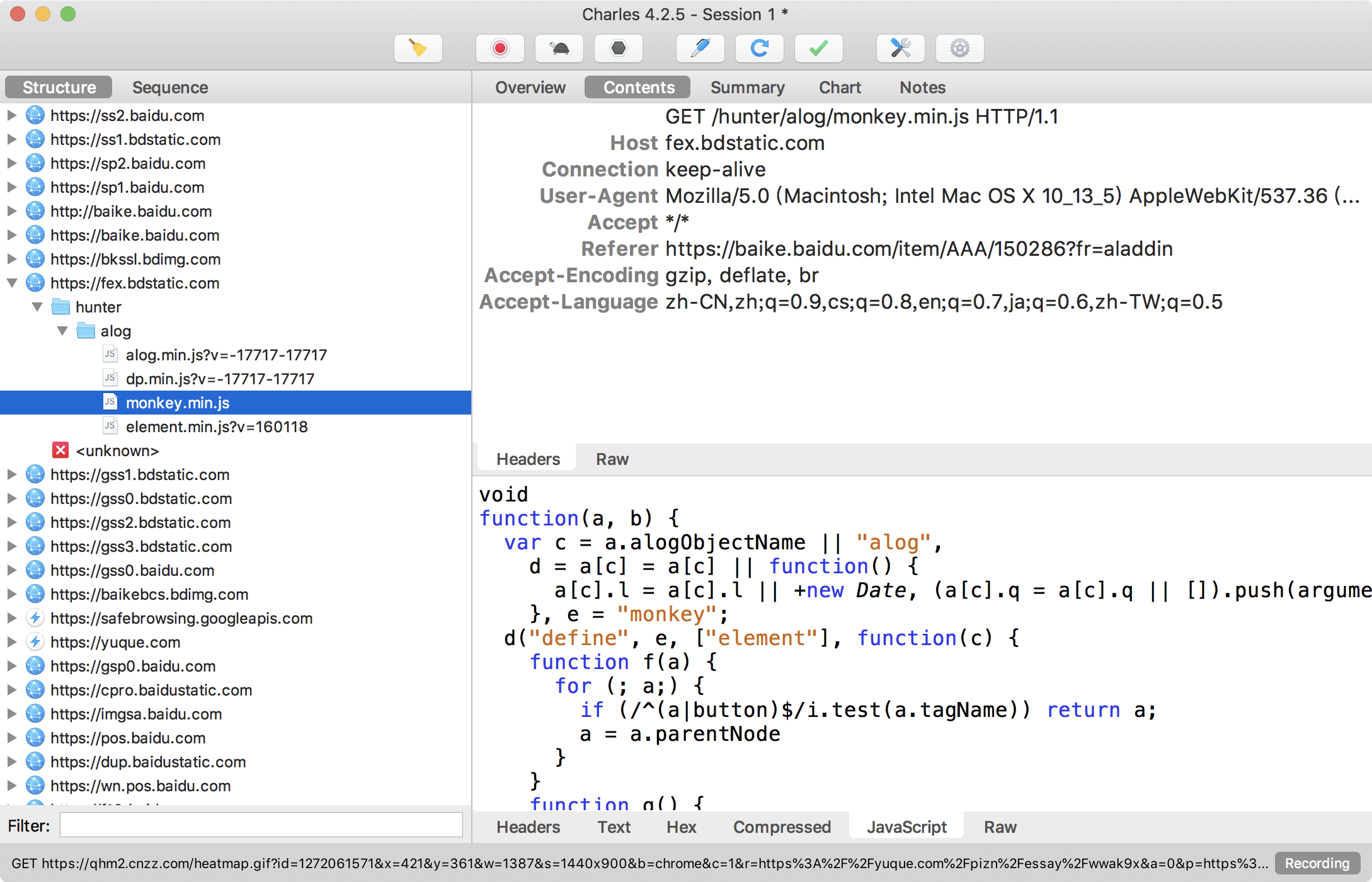Collapse the fex.bdstatic.com host node
This screenshot has width=1372, height=882.
[x=12, y=283]
